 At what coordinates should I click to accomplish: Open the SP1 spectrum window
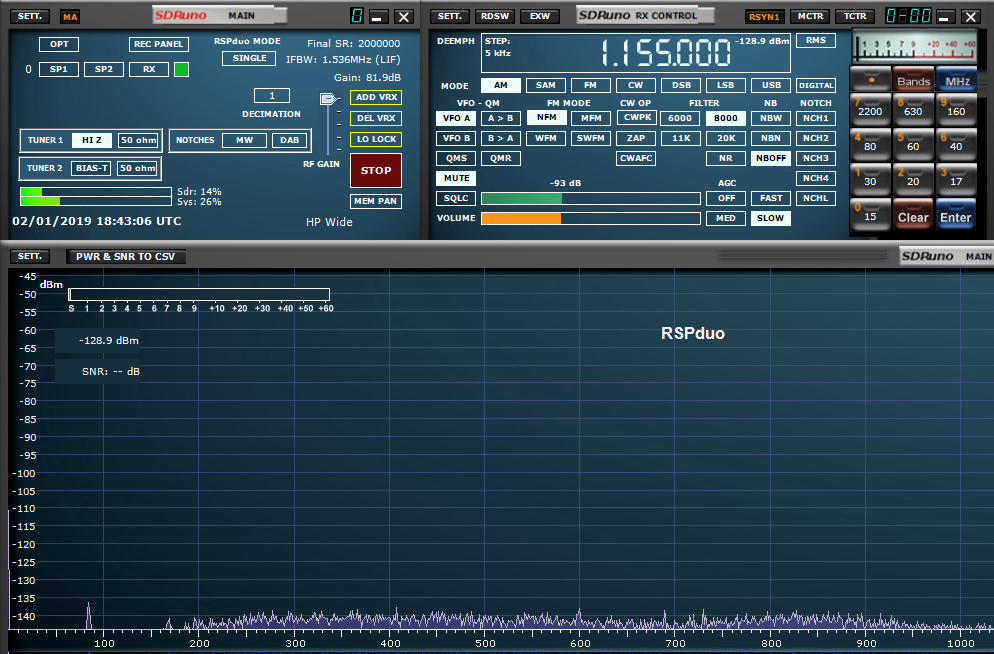click(59, 69)
